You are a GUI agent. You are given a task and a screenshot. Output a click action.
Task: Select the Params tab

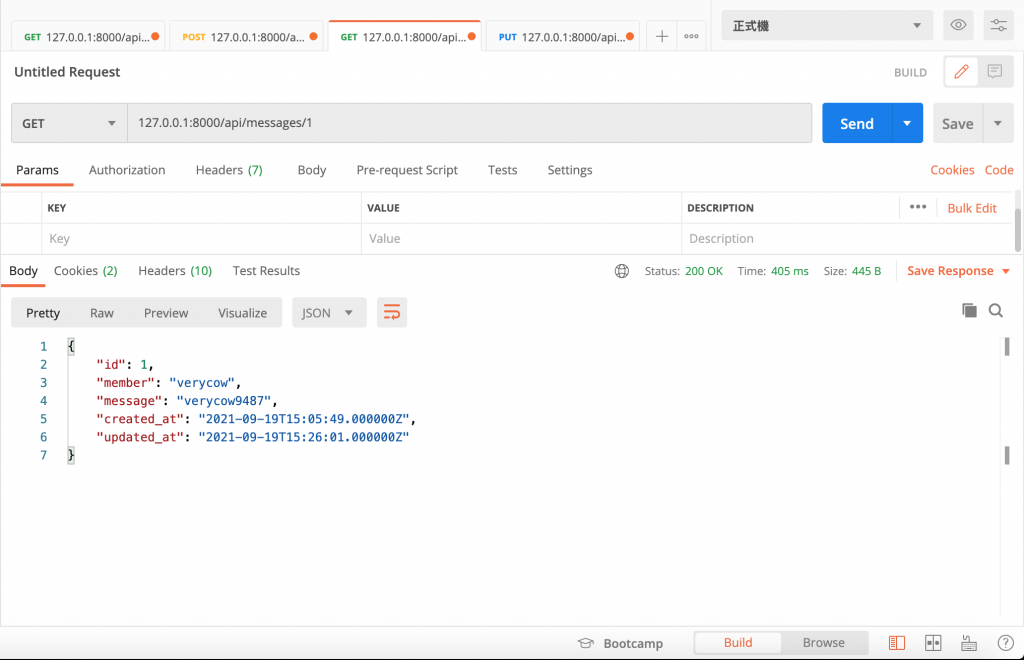37,170
